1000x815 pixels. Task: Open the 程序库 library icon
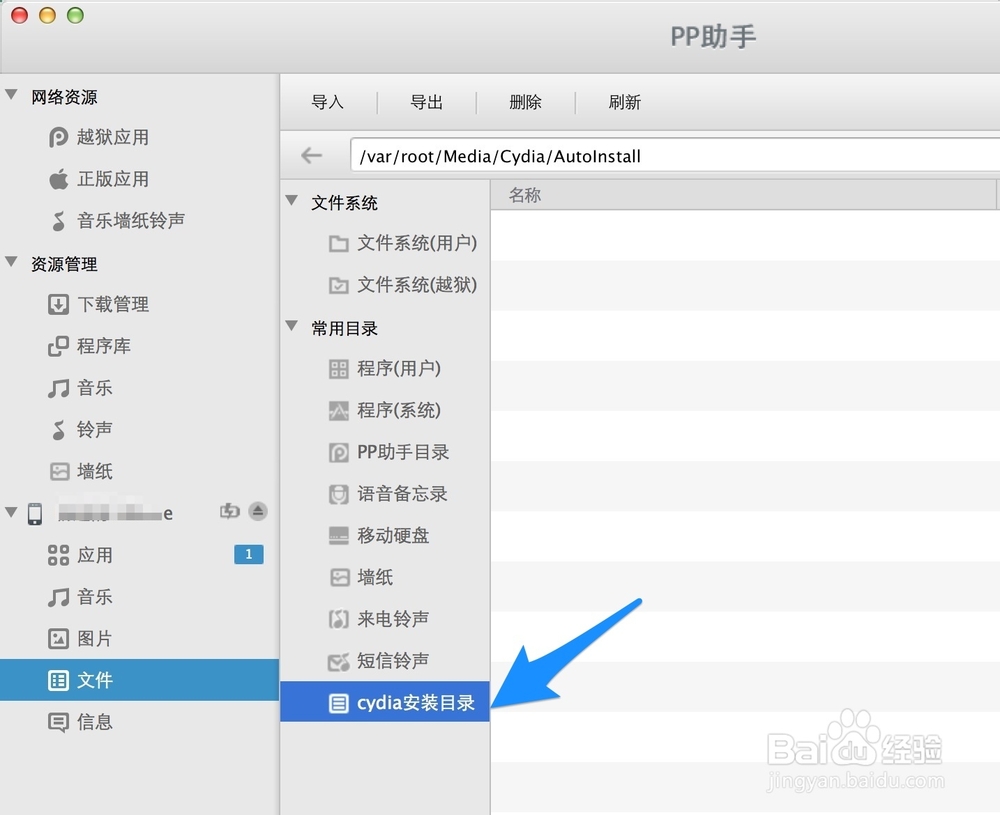click(x=58, y=346)
